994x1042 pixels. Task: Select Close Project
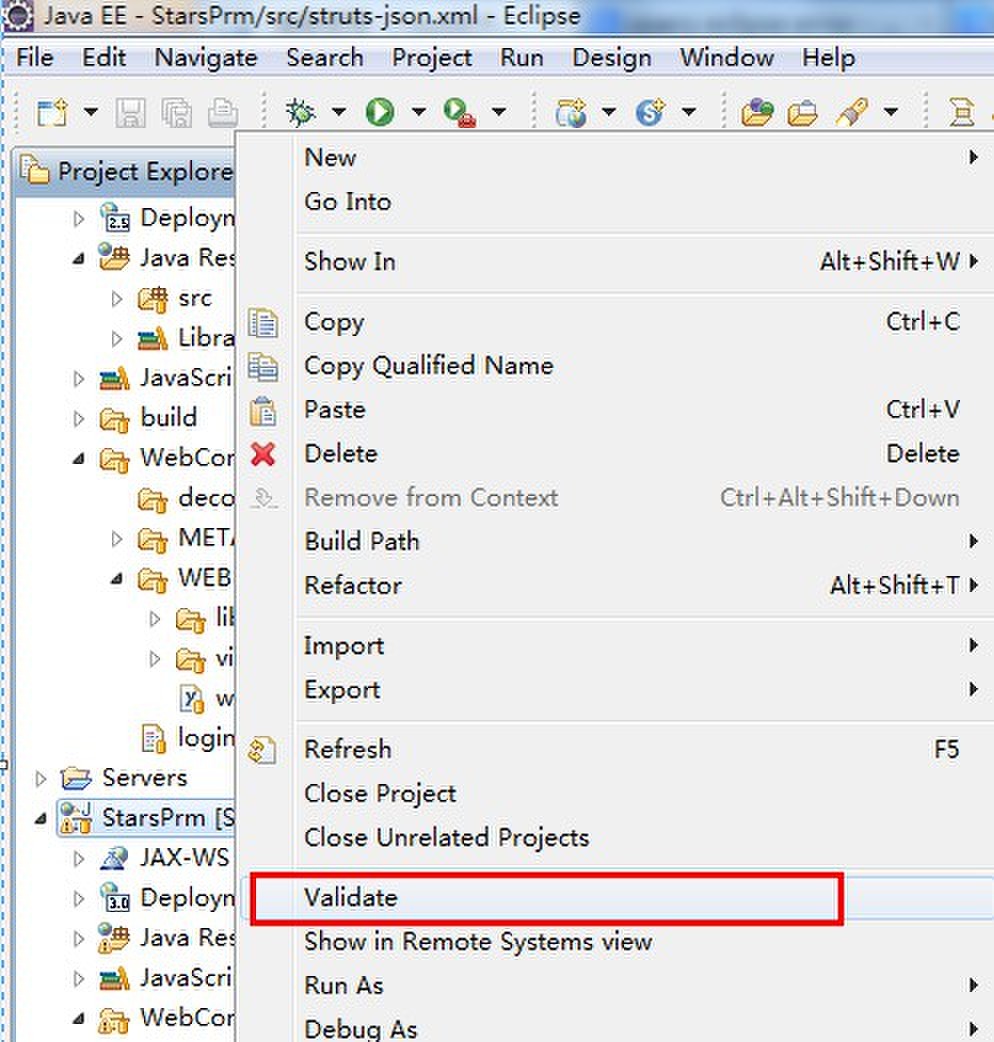coord(614,794)
